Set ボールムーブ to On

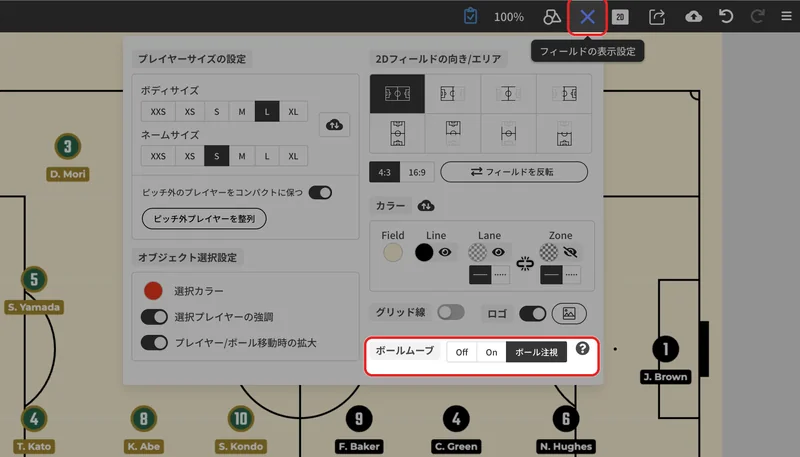tap(491, 352)
